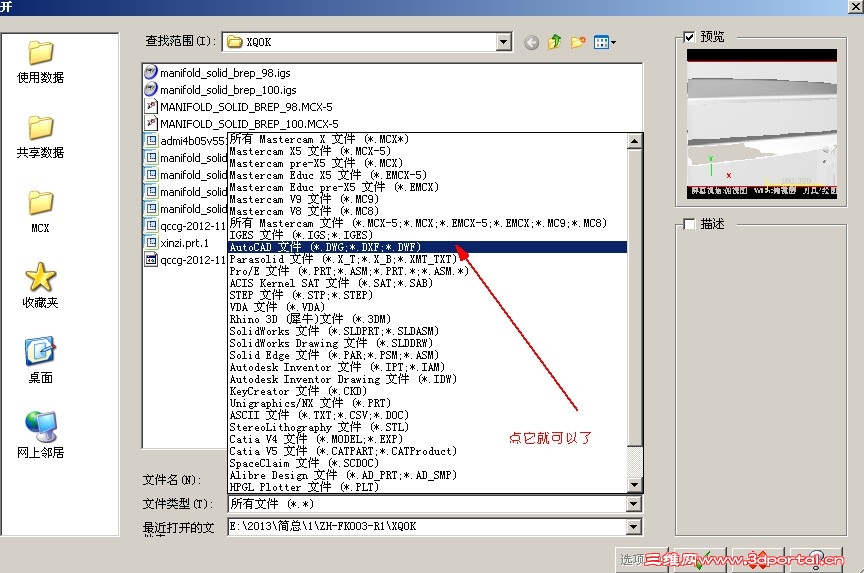The height and width of the screenshot is (573, 864).
Task: Open 网上邻居 network places
Action: 41,435
